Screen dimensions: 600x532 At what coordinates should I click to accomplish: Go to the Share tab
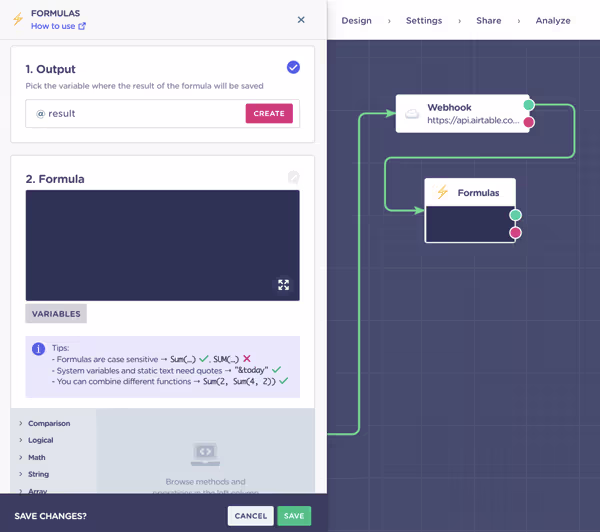(x=489, y=21)
